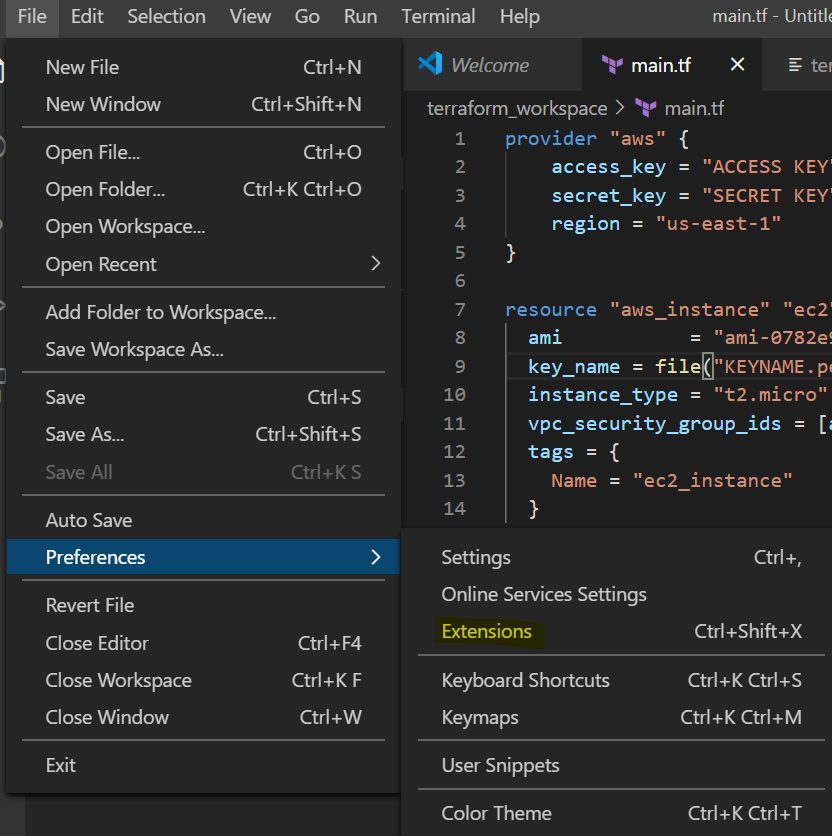This screenshot has height=836, width=832.
Task: Click the VS Code logo on Welcome tab
Action: point(430,63)
